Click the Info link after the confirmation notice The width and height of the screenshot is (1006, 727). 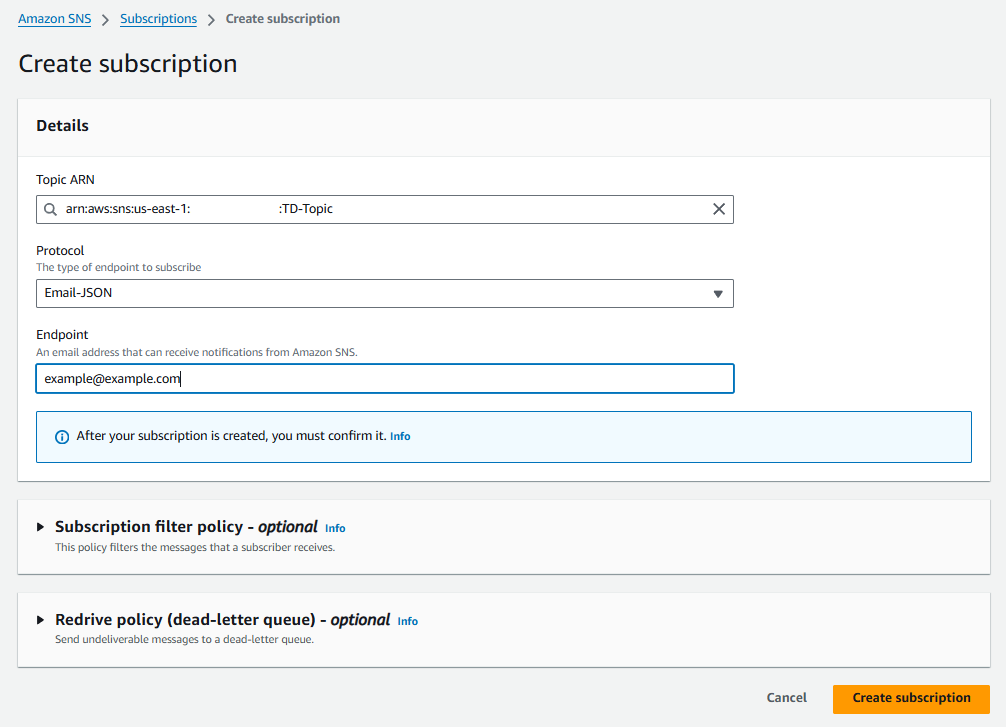pyautogui.click(x=400, y=436)
